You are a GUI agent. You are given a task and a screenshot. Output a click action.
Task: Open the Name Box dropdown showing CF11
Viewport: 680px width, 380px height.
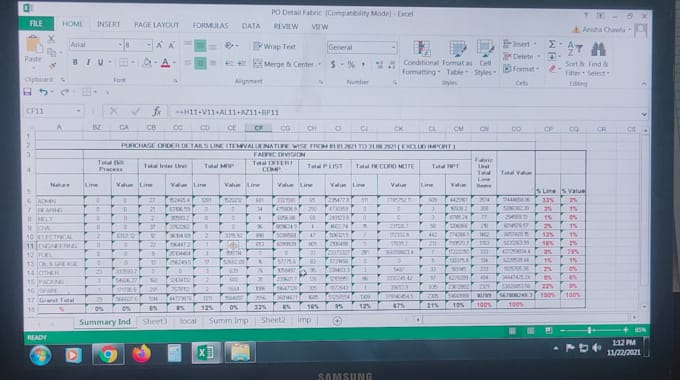coord(78,111)
